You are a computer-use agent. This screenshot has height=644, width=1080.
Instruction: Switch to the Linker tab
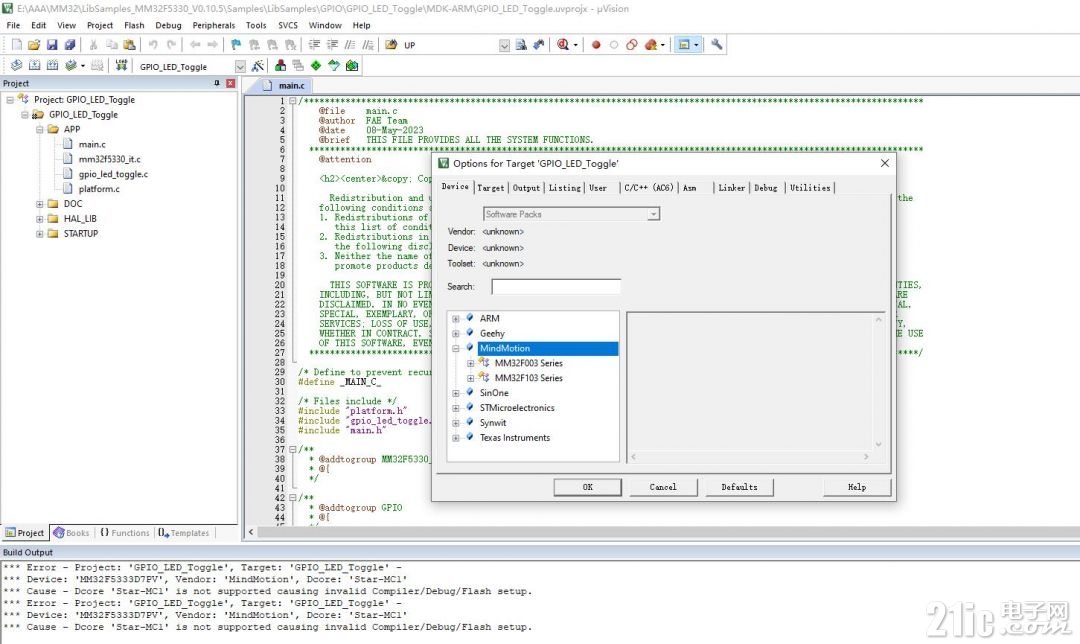pyautogui.click(x=731, y=187)
